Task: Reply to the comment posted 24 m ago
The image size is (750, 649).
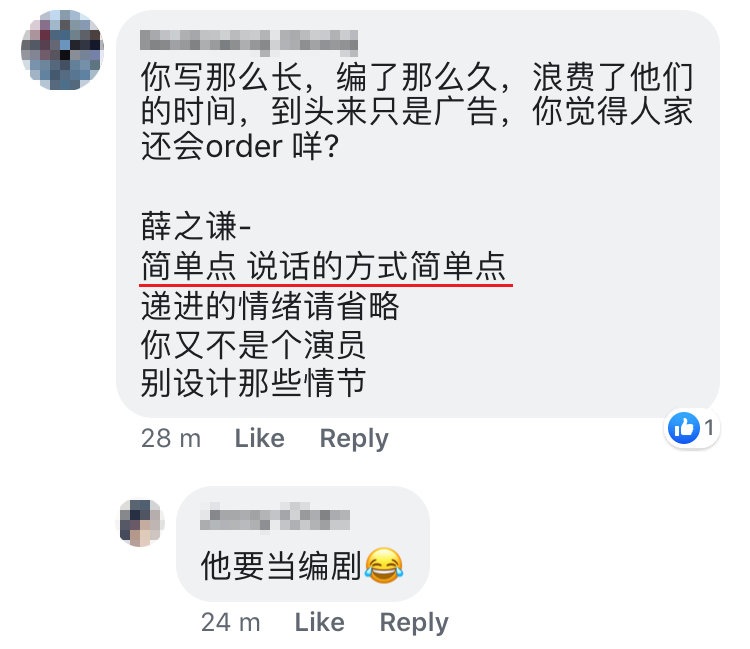Action: pyautogui.click(x=414, y=623)
